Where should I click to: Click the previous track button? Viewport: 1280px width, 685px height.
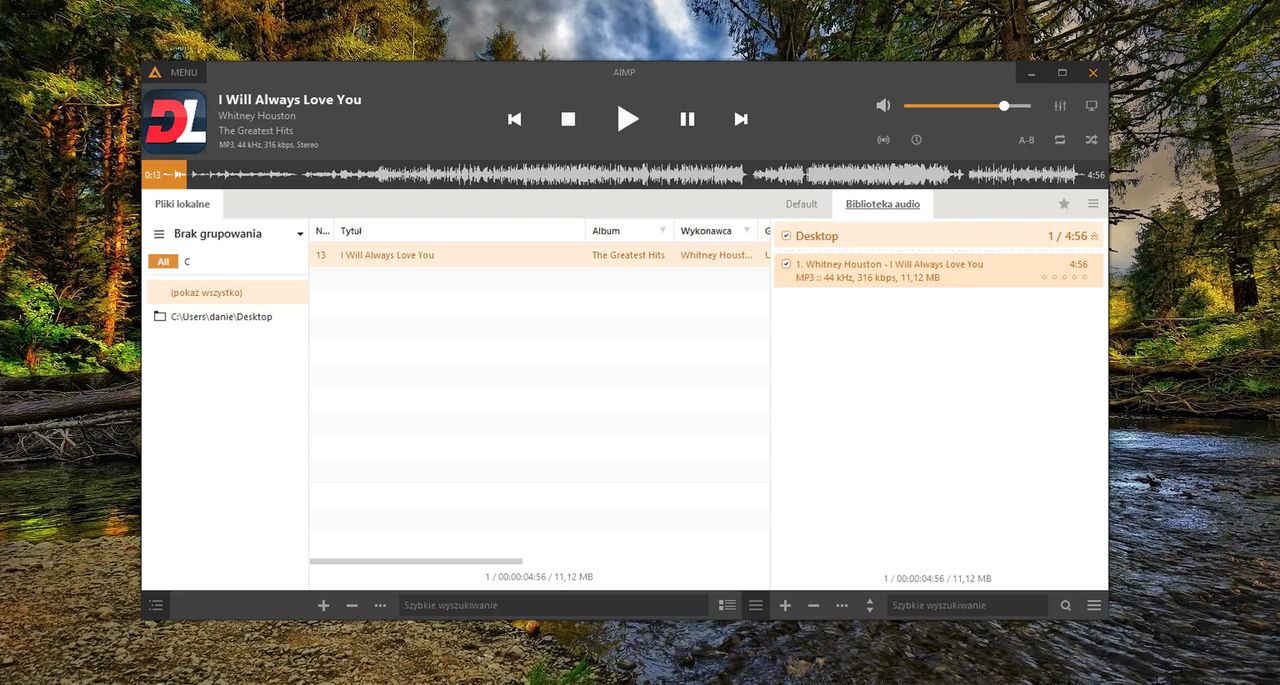[514, 119]
